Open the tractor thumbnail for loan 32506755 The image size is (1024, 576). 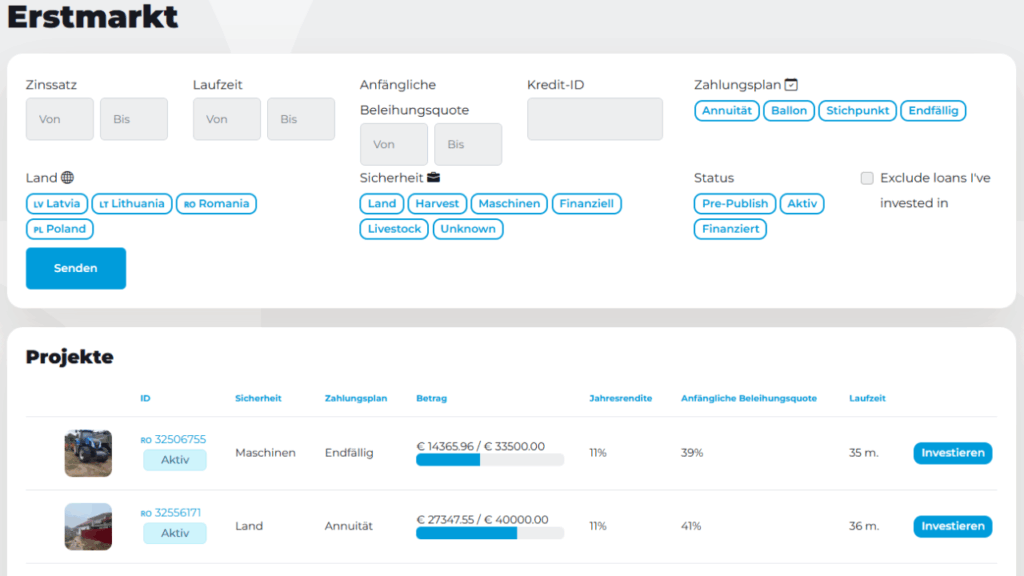click(88, 453)
